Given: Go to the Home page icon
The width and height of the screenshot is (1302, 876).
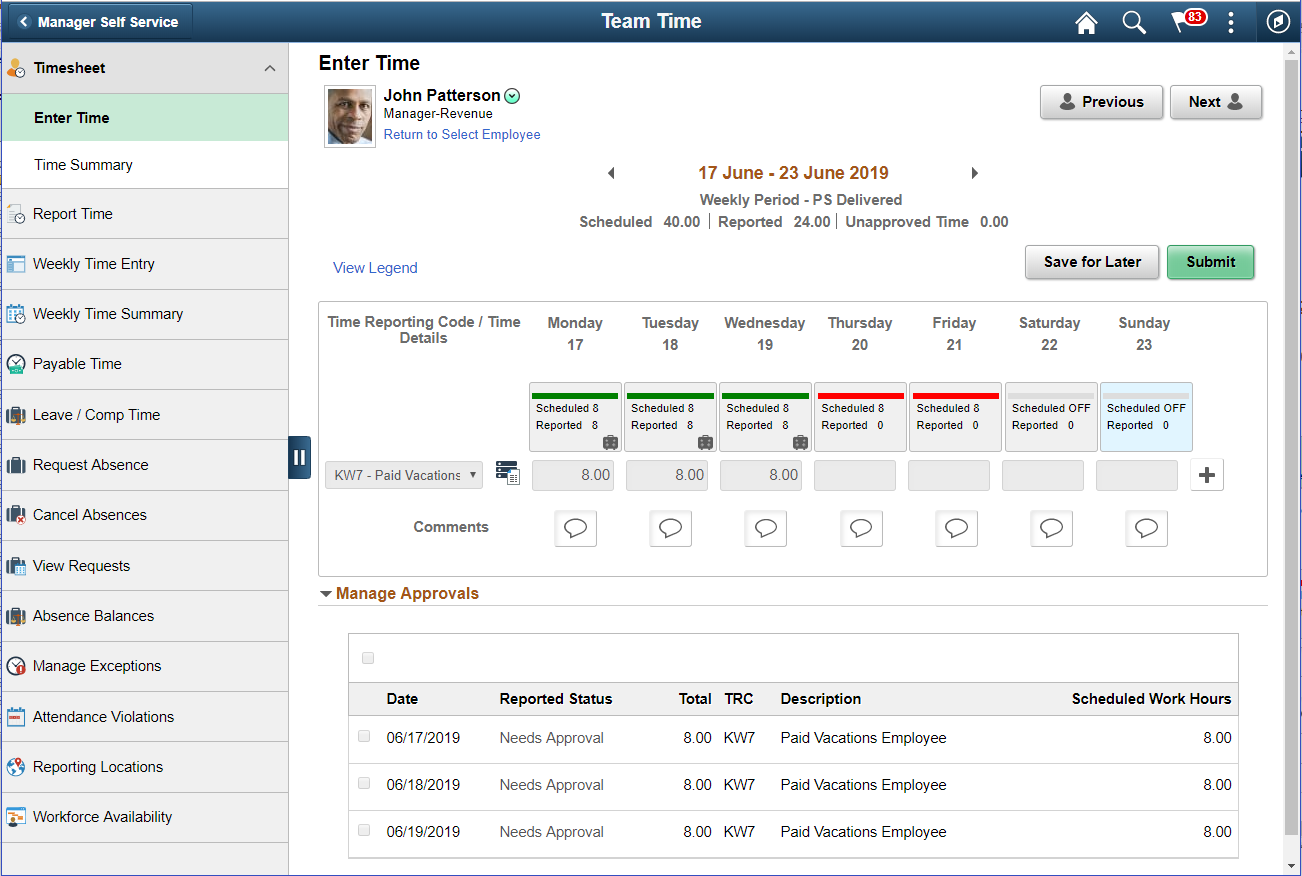Looking at the screenshot, I should pyautogui.click(x=1086, y=22).
